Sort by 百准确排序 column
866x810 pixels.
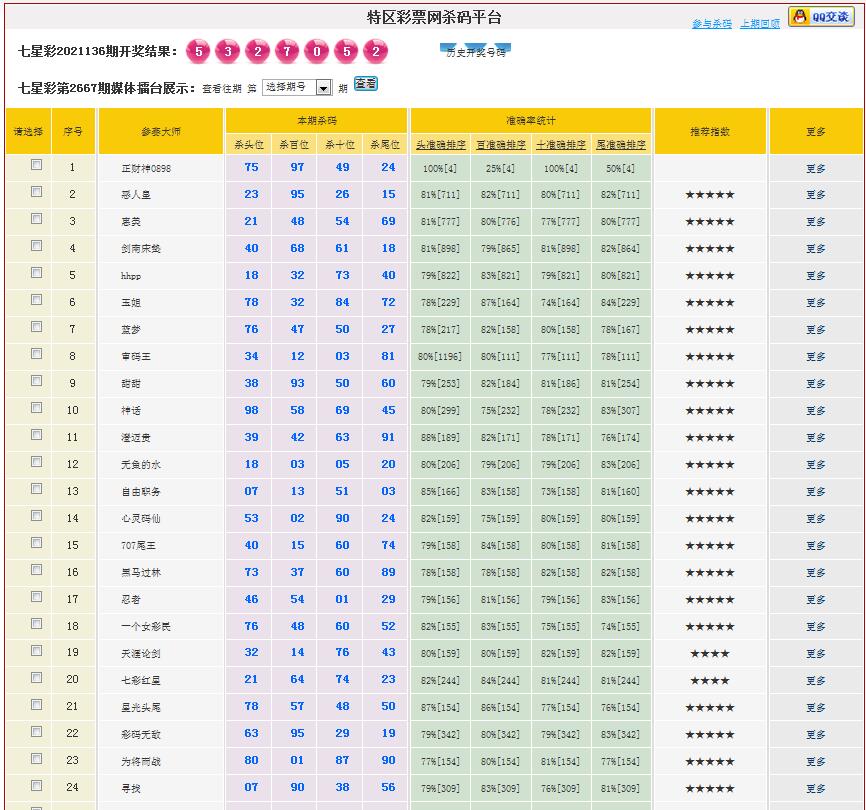tap(500, 145)
